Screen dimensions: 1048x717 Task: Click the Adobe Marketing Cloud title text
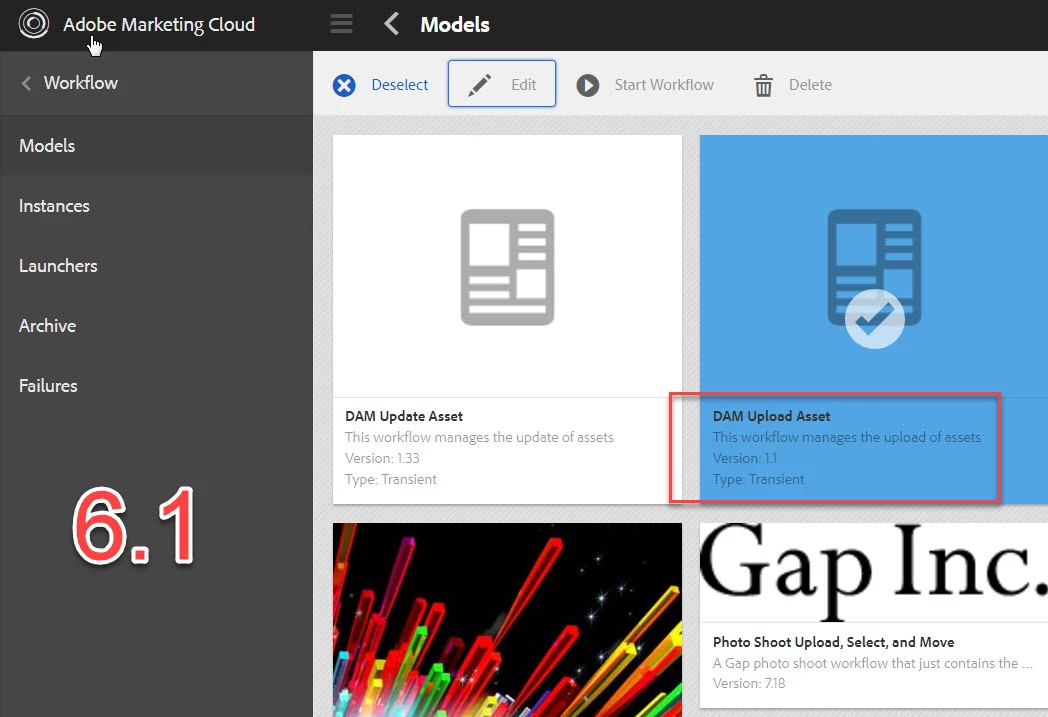(x=159, y=25)
